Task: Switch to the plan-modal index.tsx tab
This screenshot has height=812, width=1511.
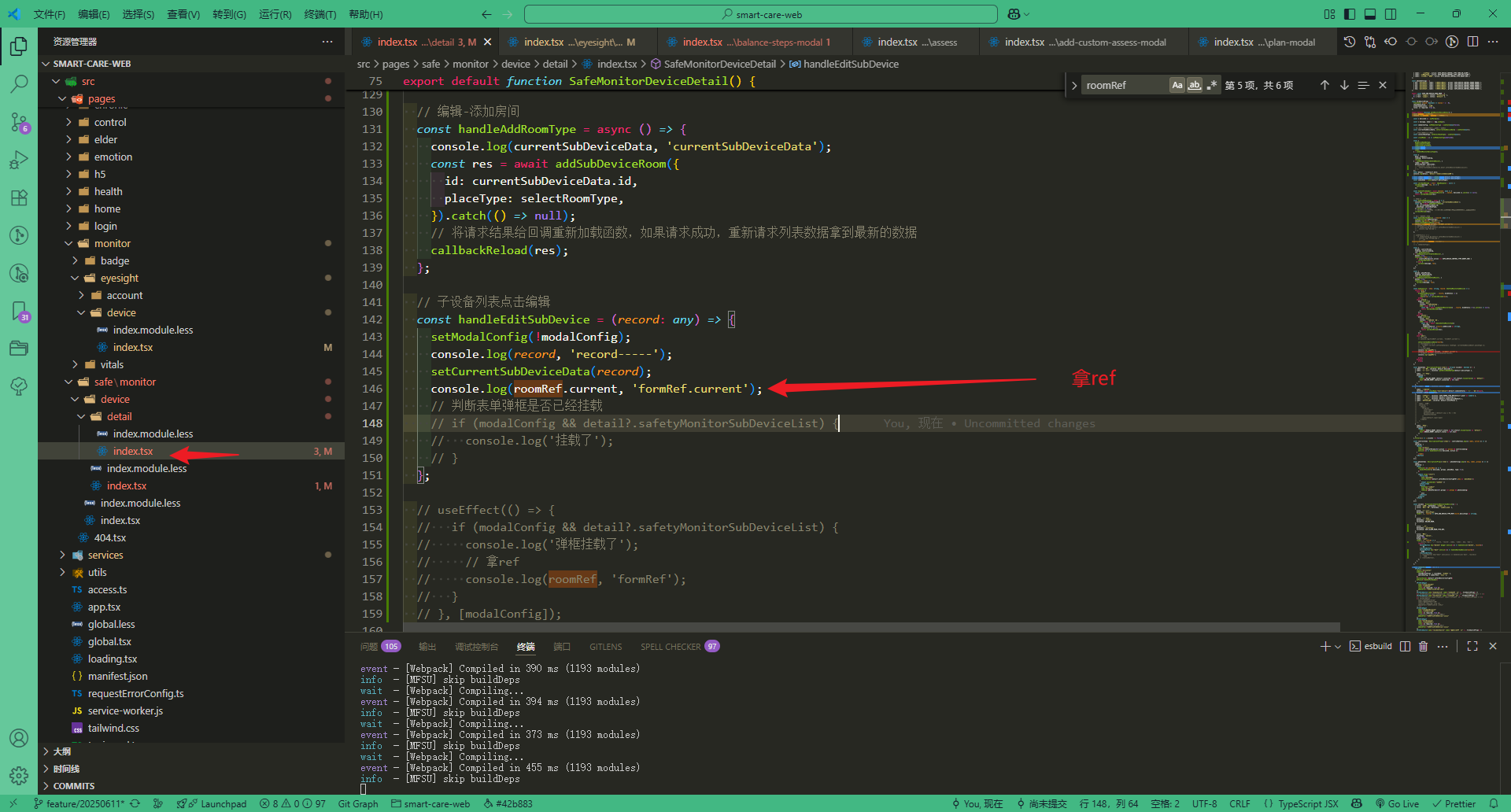Action: [x=1259, y=42]
